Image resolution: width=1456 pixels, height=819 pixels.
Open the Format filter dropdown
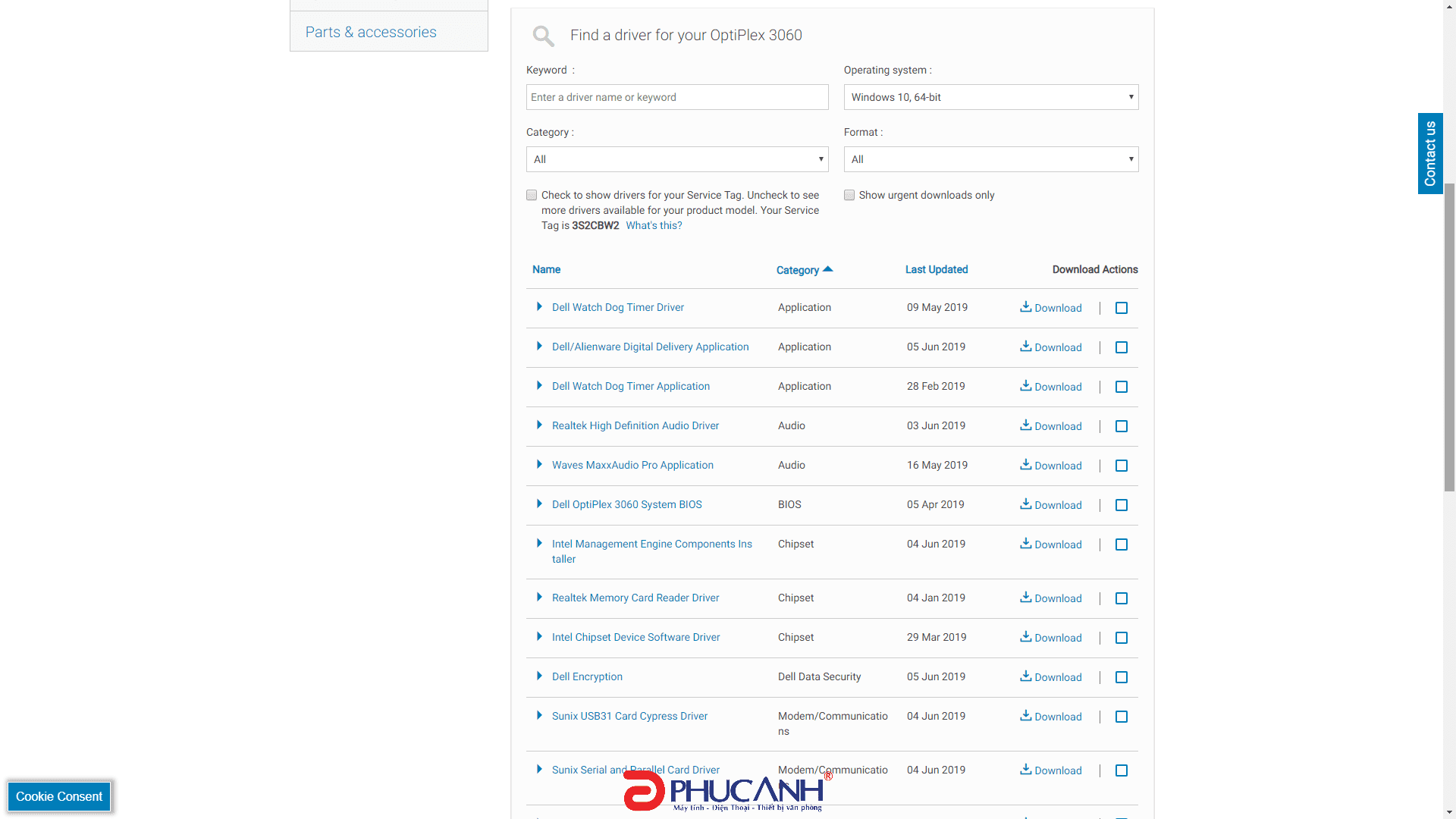pos(991,159)
